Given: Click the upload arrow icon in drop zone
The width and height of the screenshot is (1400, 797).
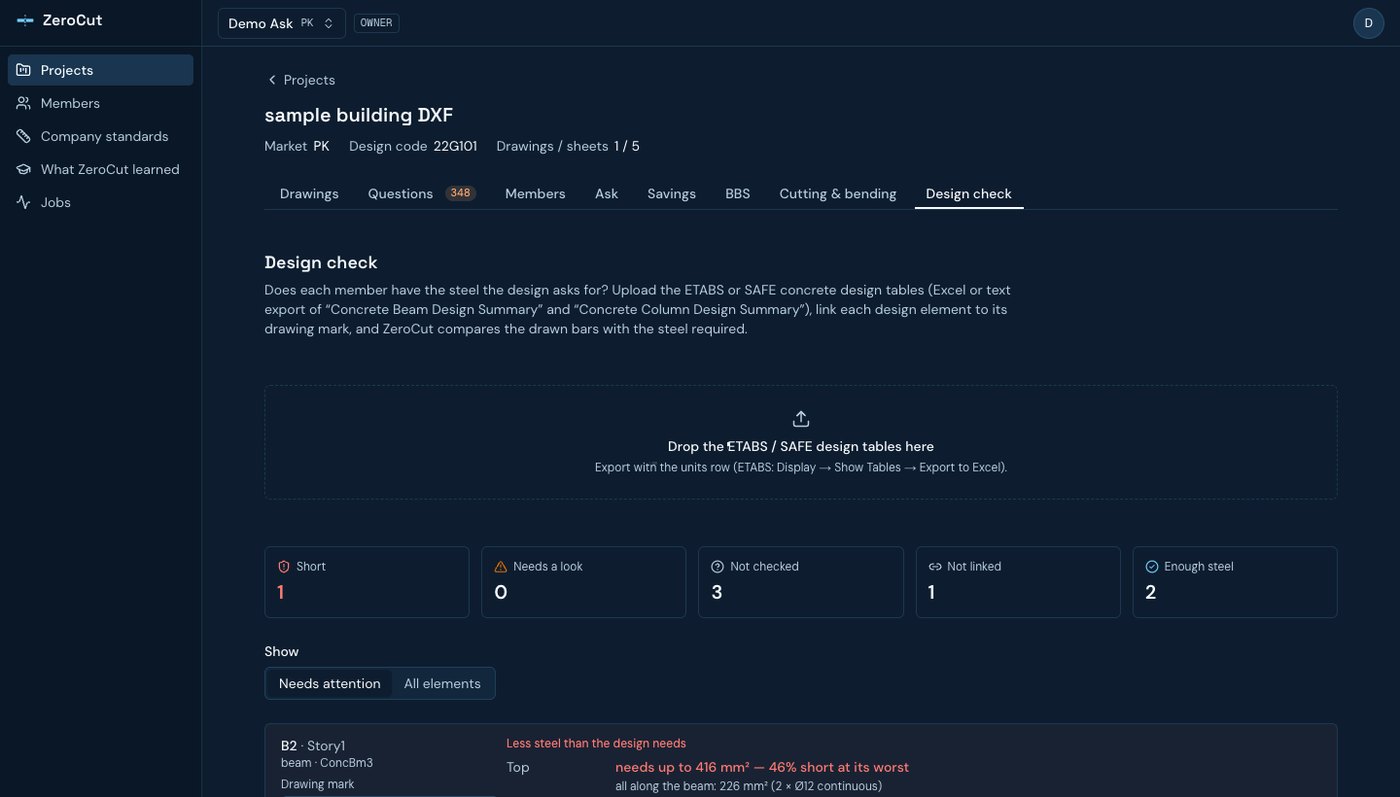Looking at the screenshot, I should point(800,418).
